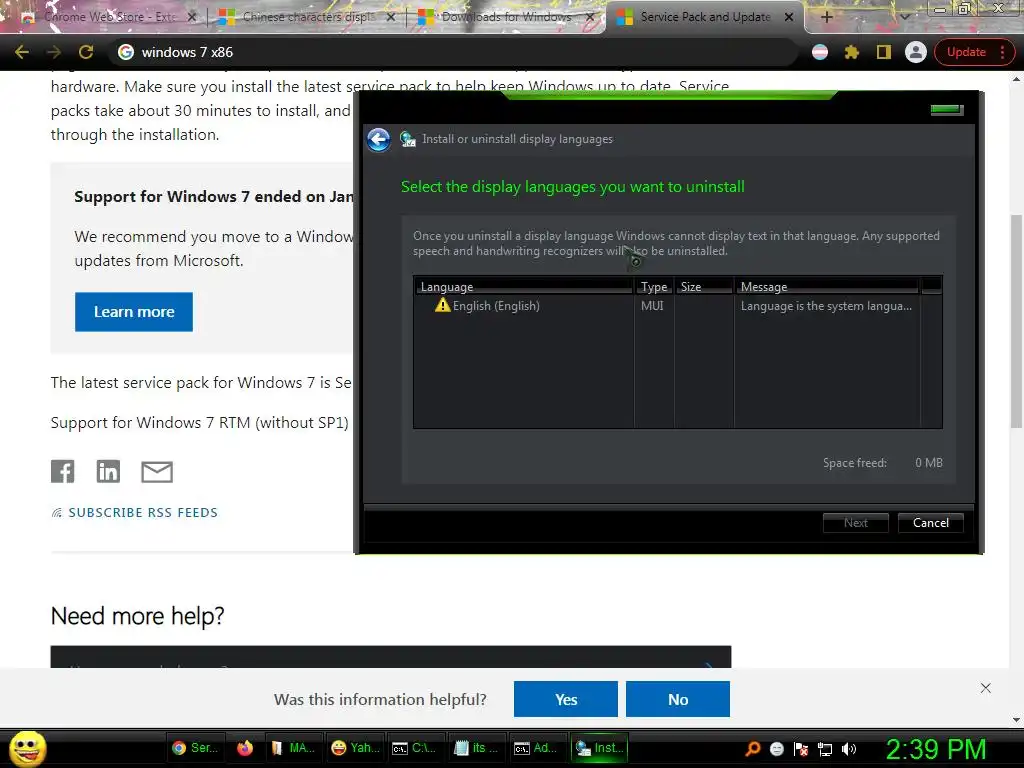Select the Service Pack and Update tab
The width and height of the screenshot is (1024, 768).
pyautogui.click(x=704, y=17)
